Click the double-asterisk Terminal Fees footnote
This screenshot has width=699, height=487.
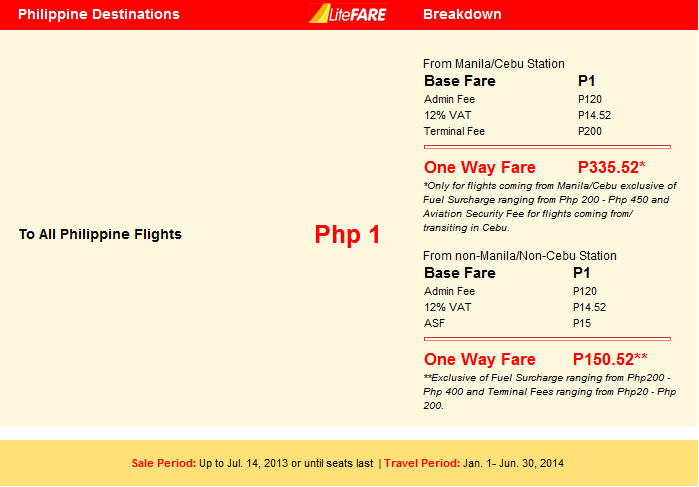[x=550, y=392]
